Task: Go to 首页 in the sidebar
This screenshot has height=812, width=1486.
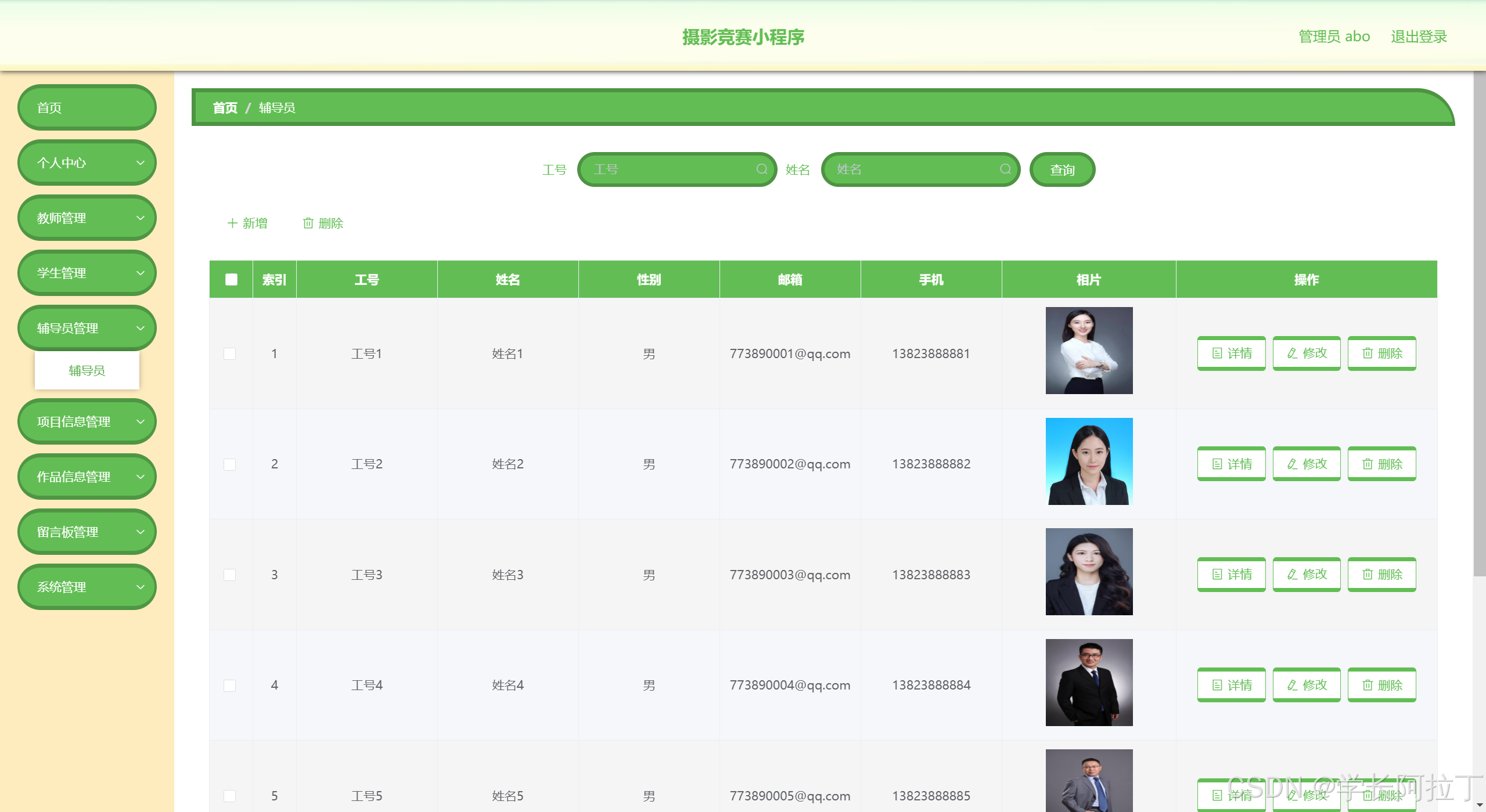Action: (87, 107)
